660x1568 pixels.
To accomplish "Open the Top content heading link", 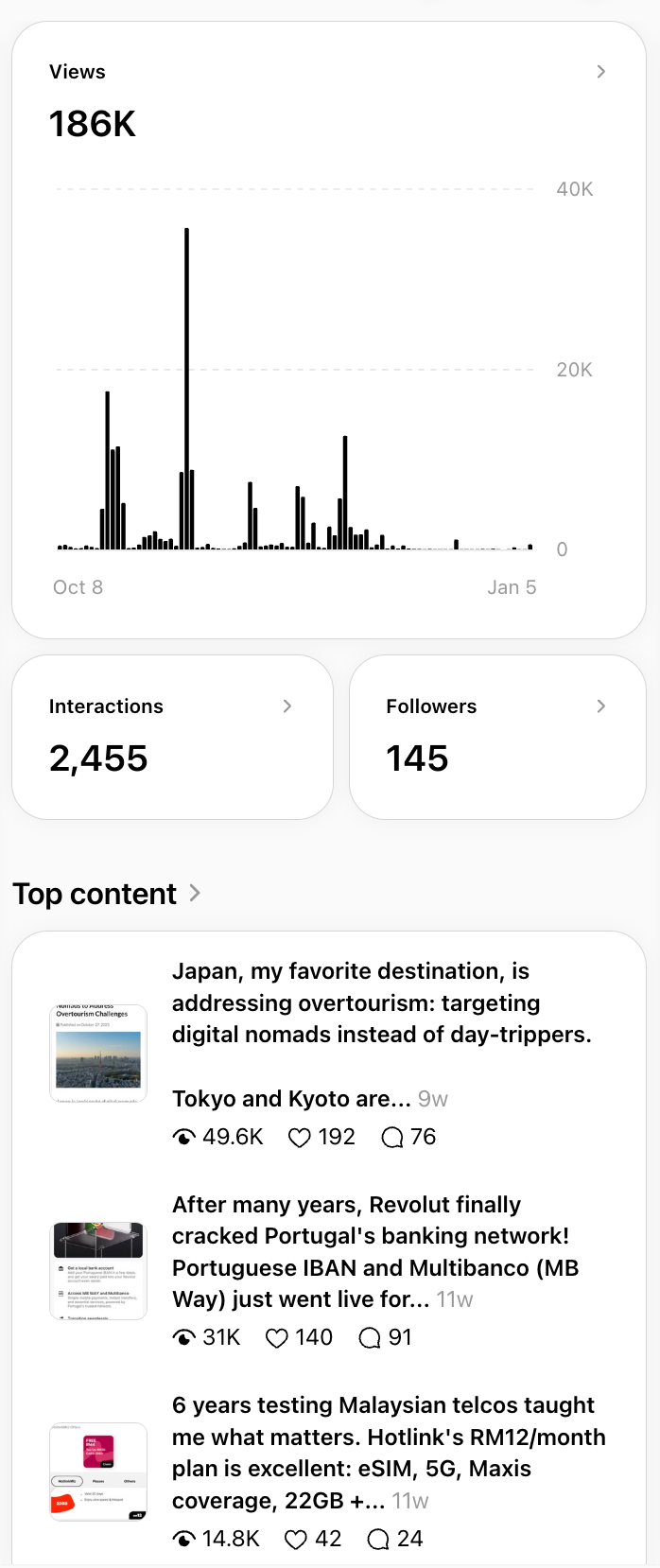I will tap(95, 894).
